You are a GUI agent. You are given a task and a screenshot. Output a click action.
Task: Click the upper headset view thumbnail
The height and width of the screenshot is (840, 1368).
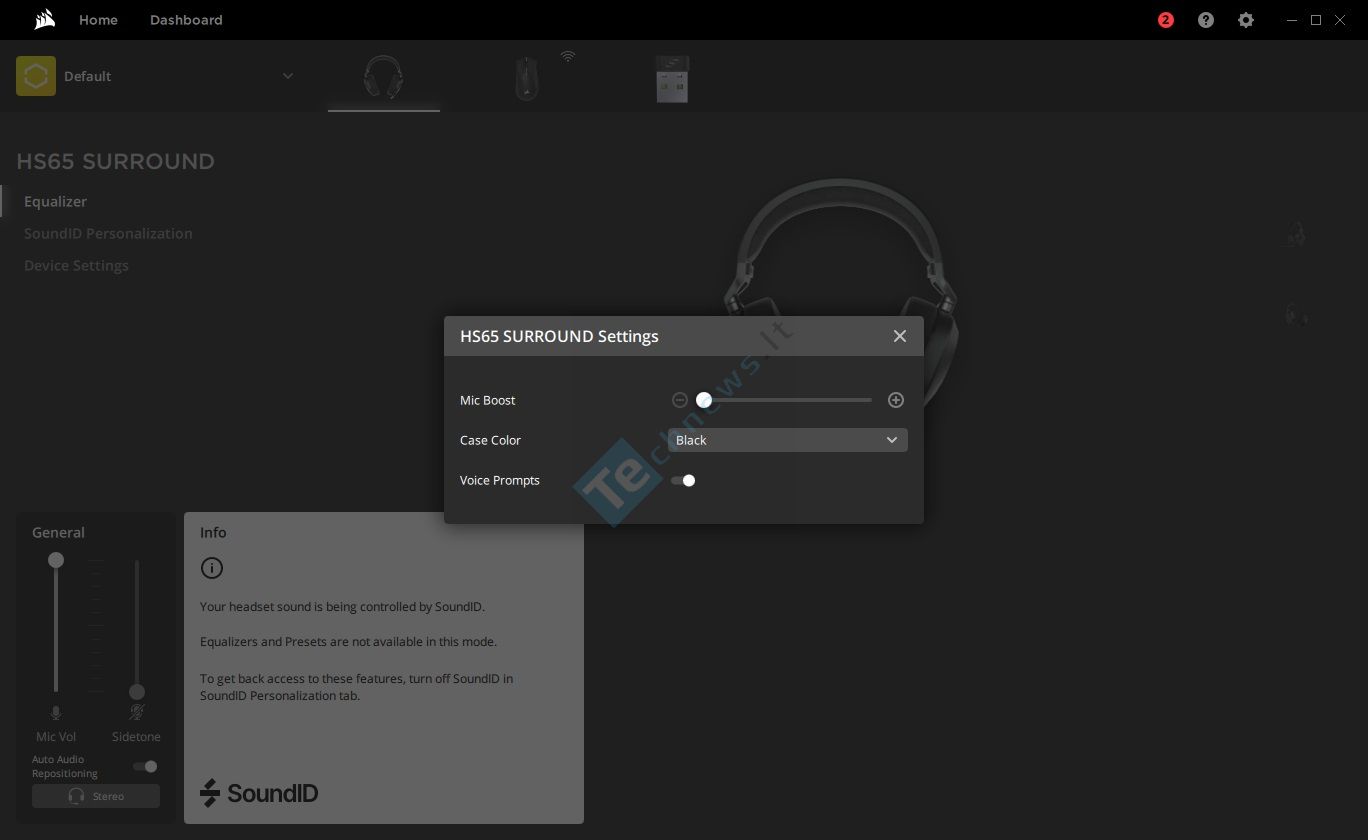point(1296,235)
